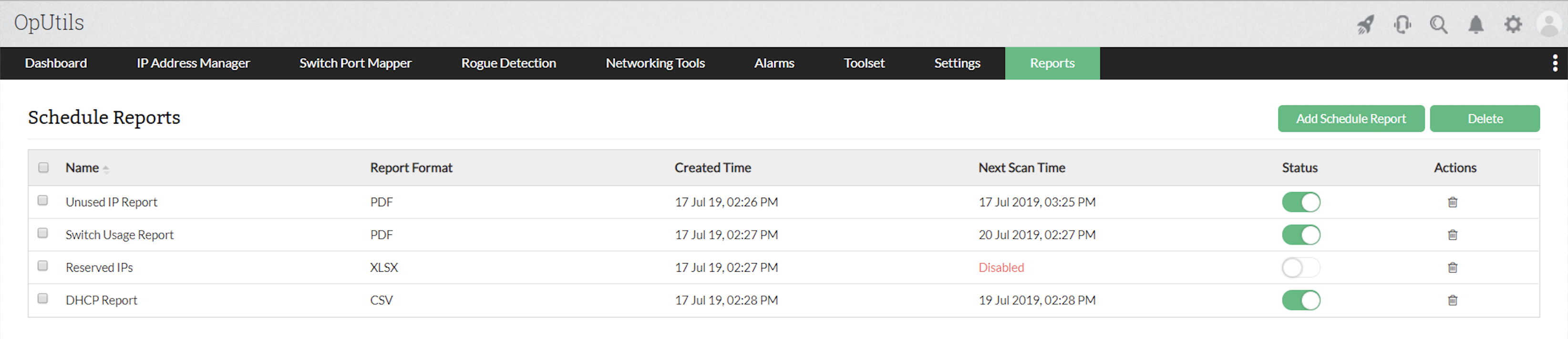Click trash icon for Reserved IPs
The width and height of the screenshot is (1568, 339).
tap(1452, 268)
